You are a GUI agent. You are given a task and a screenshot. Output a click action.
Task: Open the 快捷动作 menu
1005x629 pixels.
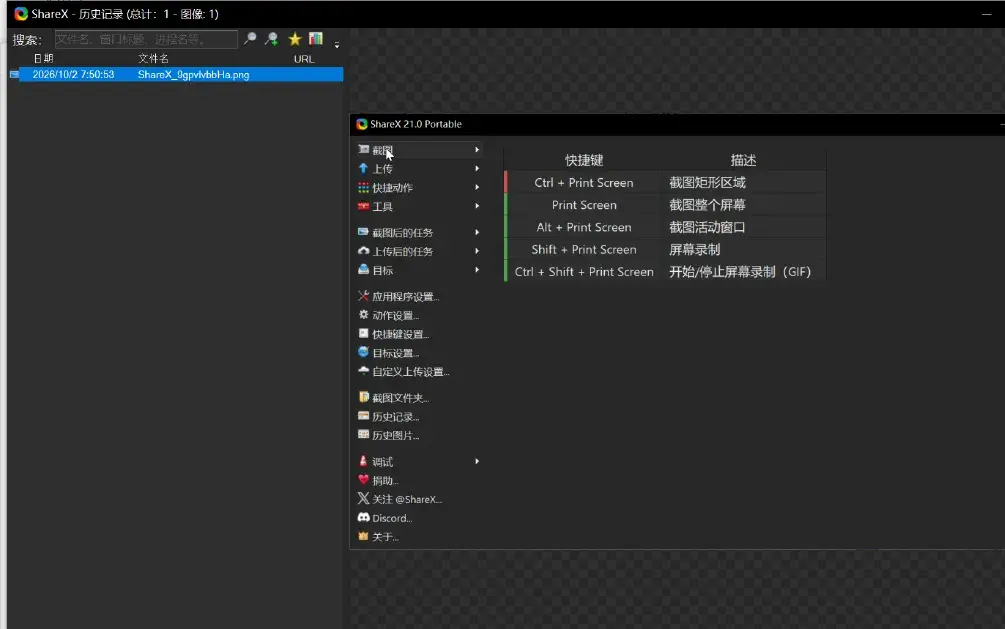(419, 187)
